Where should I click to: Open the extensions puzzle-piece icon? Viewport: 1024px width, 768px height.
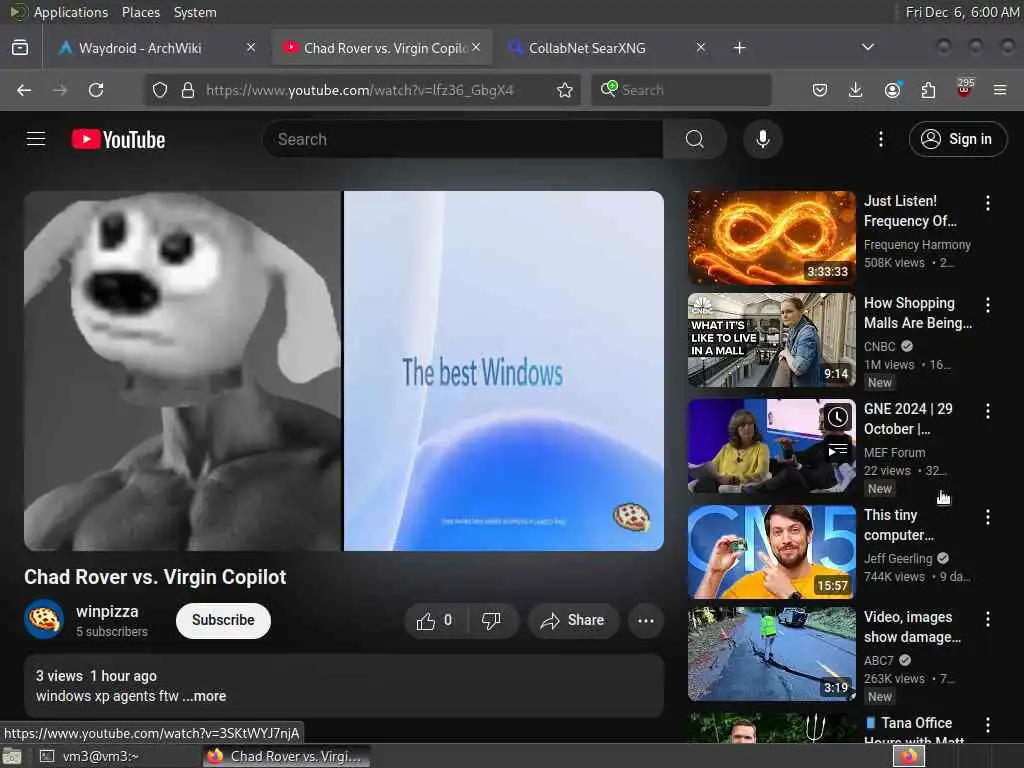[928, 90]
